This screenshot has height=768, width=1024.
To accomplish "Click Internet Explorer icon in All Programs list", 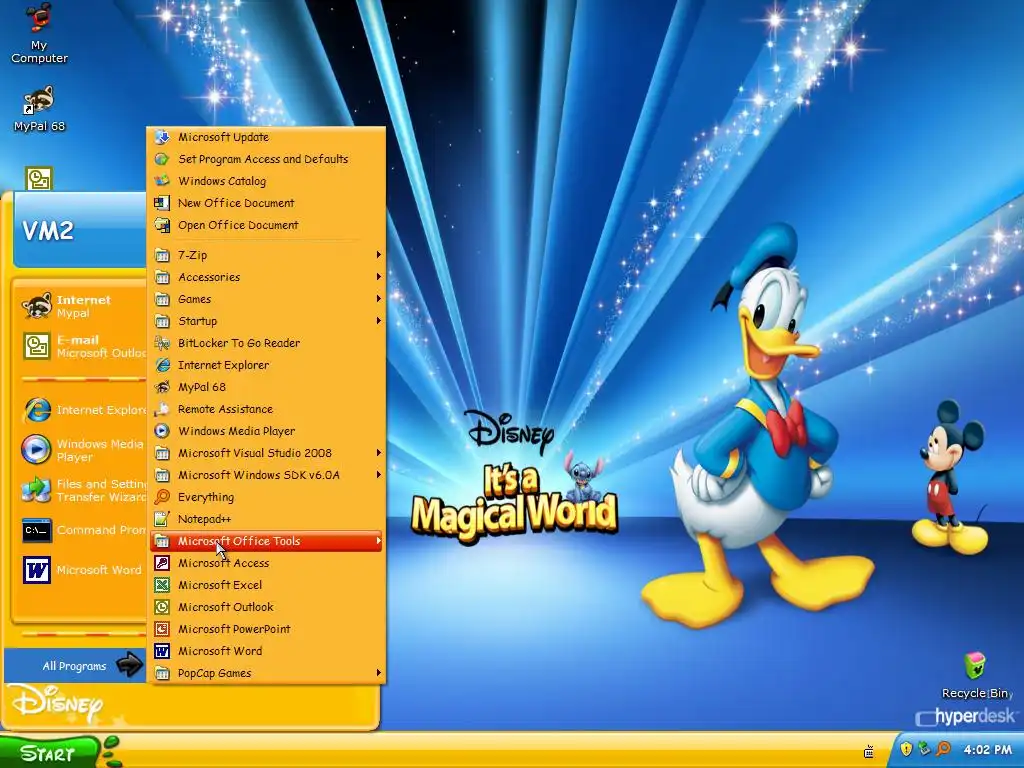I will coord(162,365).
